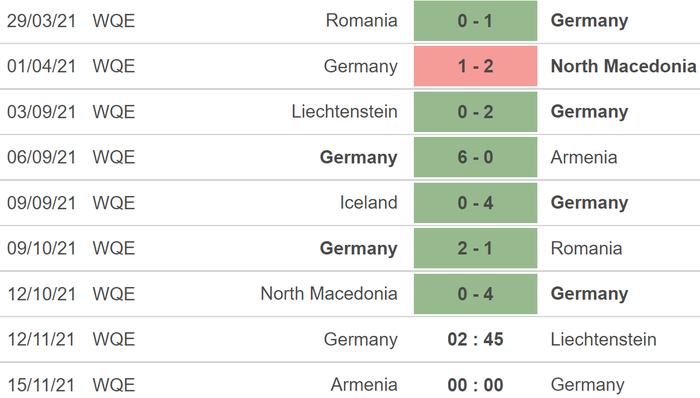
Task: Click the red 1 - 2 score box
Action: [475, 66]
